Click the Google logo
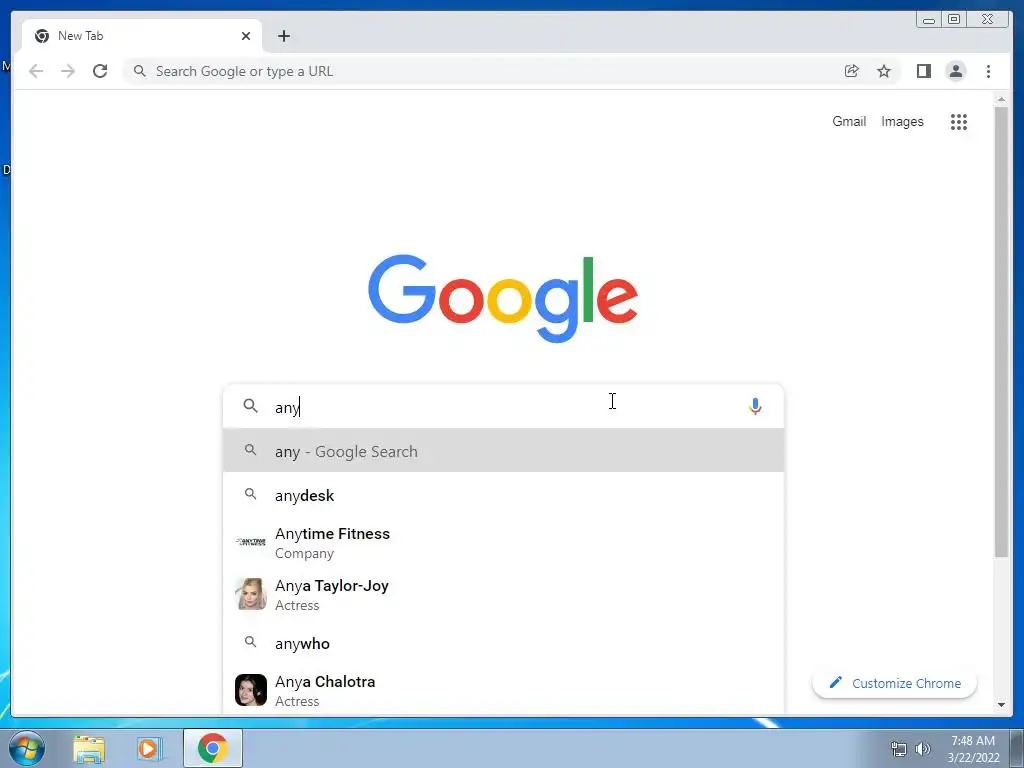Image resolution: width=1024 pixels, height=768 pixels. click(x=503, y=298)
